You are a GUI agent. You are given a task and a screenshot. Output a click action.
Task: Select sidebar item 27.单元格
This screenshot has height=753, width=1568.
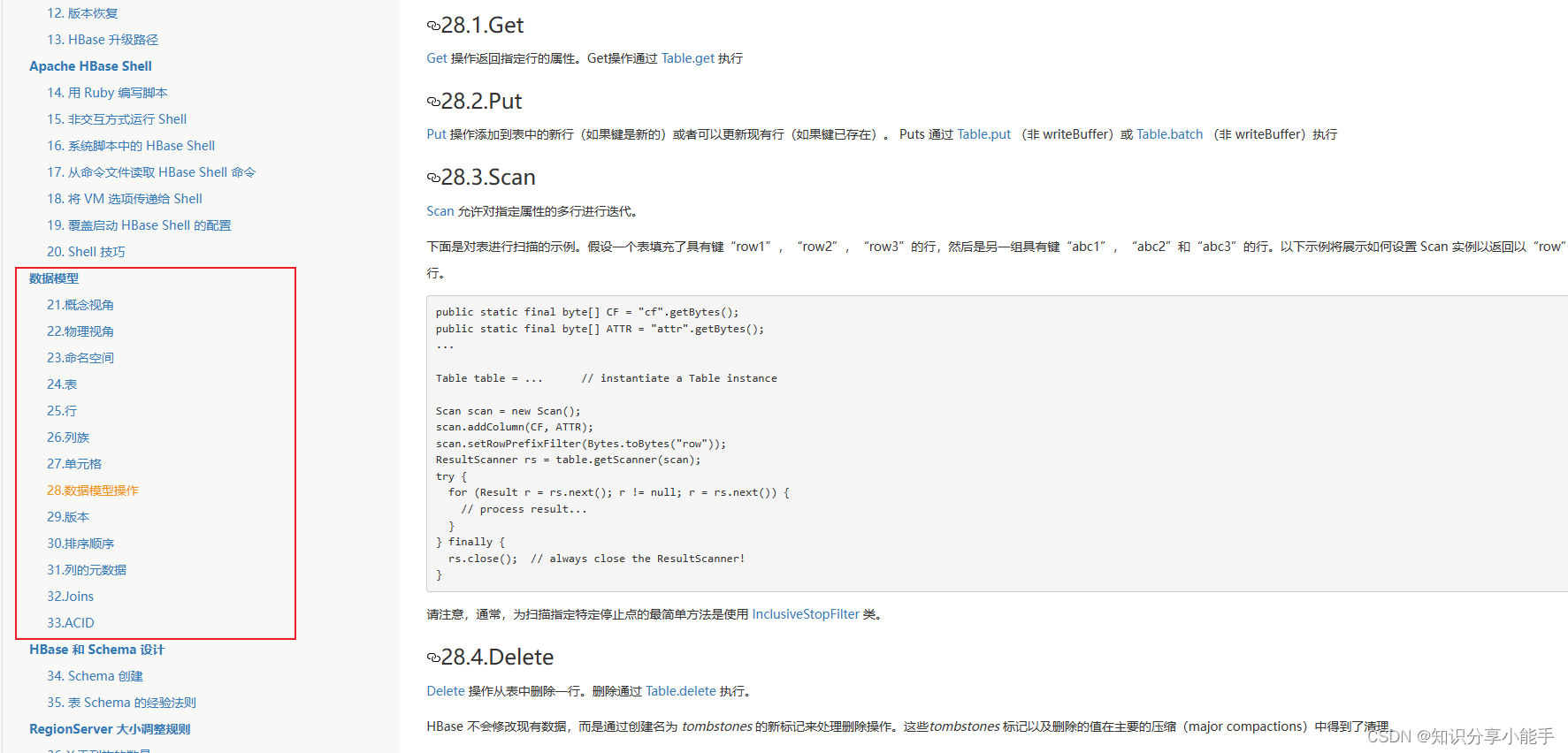point(74,464)
